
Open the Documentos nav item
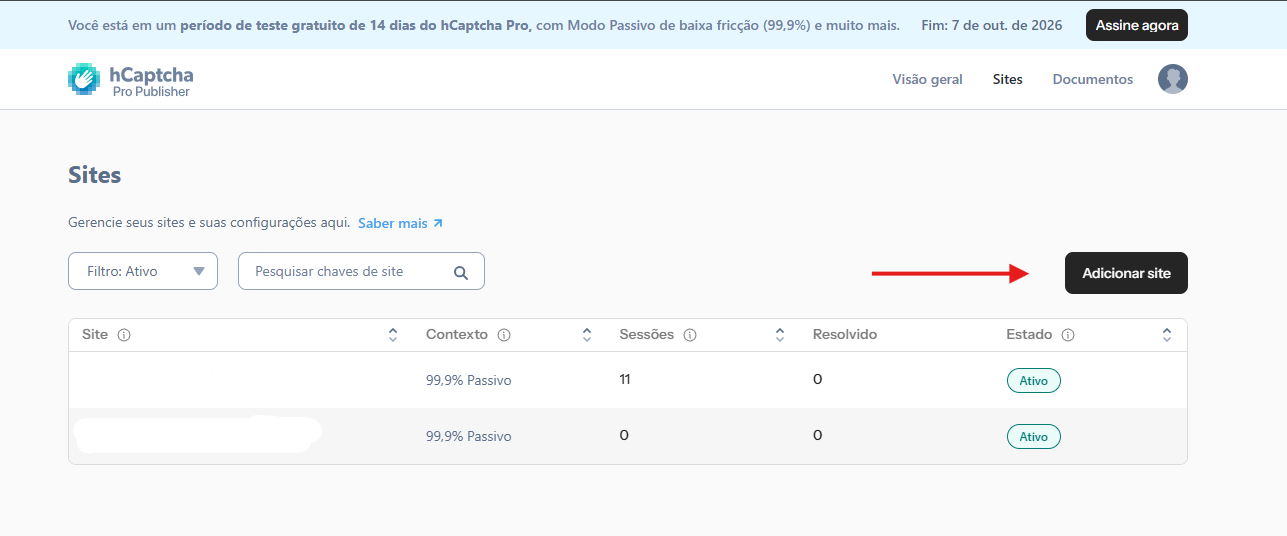coord(1093,79)
